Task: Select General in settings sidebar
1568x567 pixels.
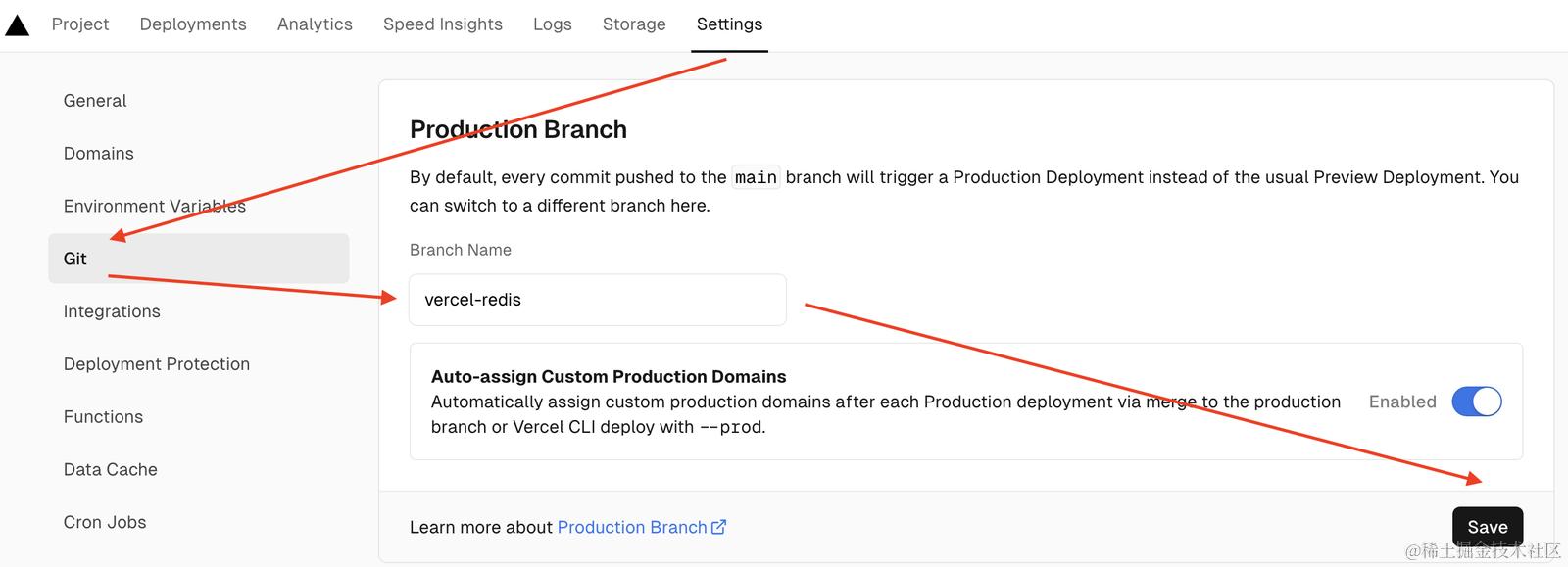Action: click(x=95, y=101)
